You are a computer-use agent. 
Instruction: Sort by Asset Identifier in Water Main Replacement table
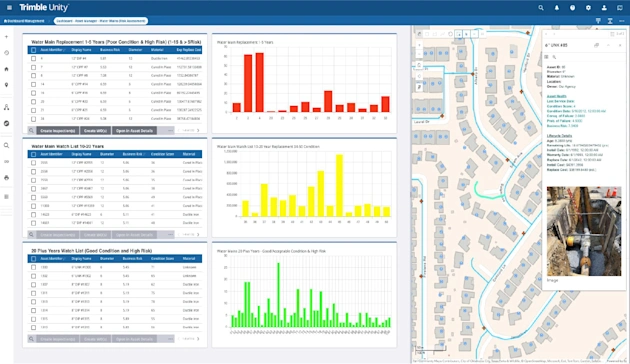(x=52, y=50)
